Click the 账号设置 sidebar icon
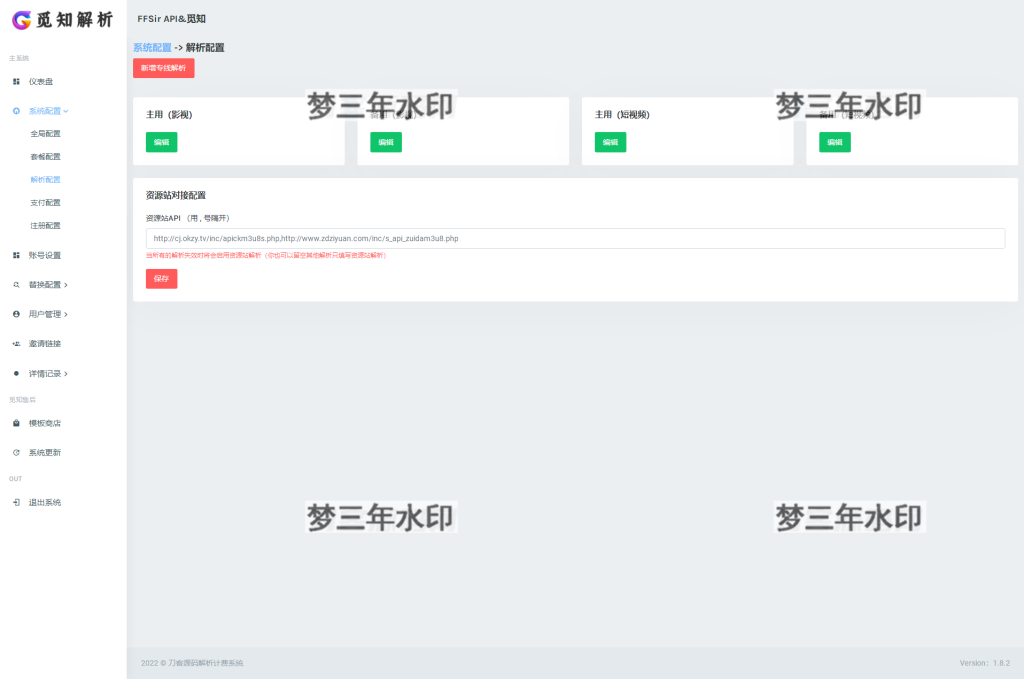This screenshot has width=1024, height=679. [x=16, y=255]
